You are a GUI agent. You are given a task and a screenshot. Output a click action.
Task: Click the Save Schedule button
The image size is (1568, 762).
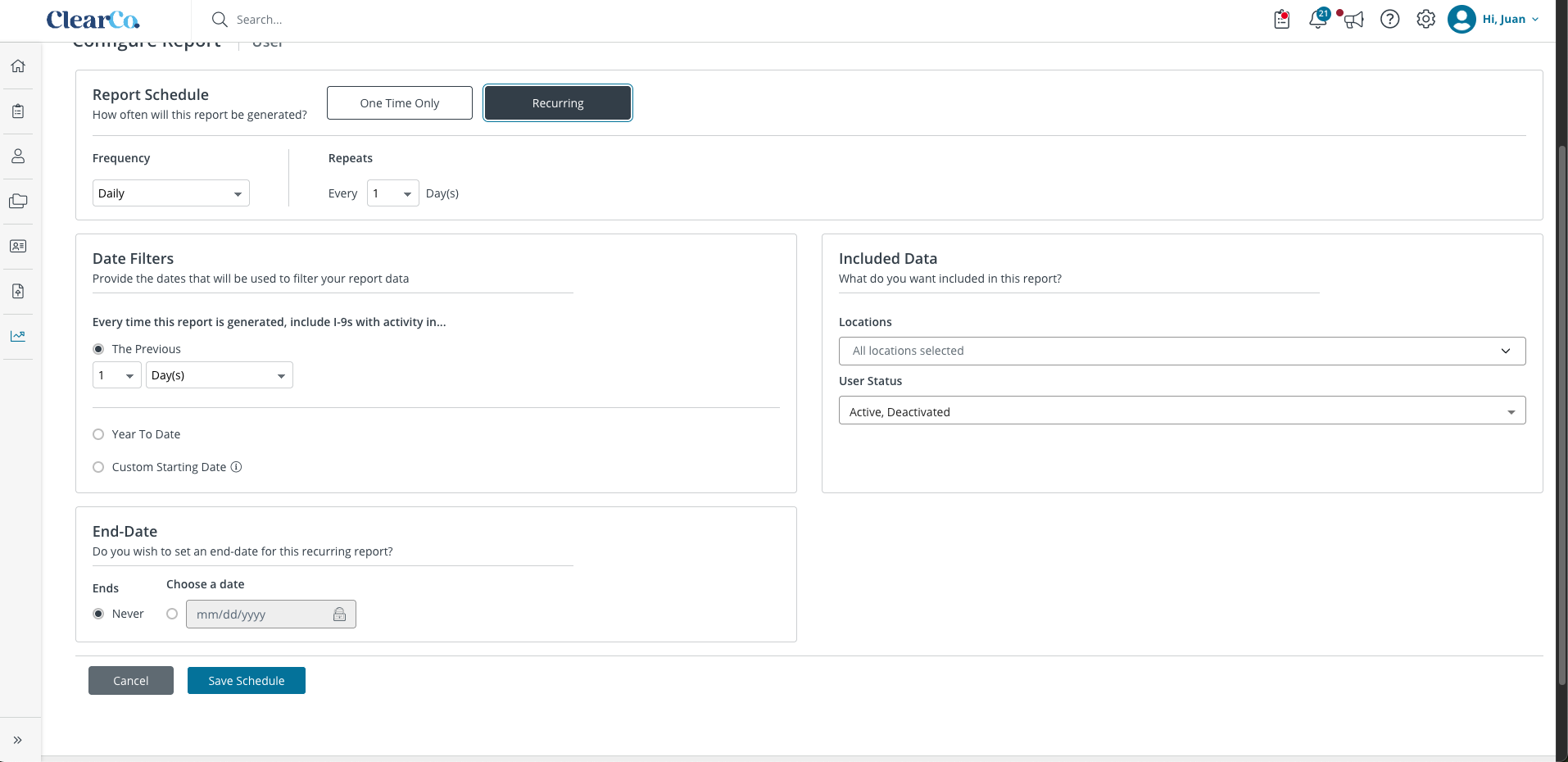pyautogui.click(x=247, y=681)
